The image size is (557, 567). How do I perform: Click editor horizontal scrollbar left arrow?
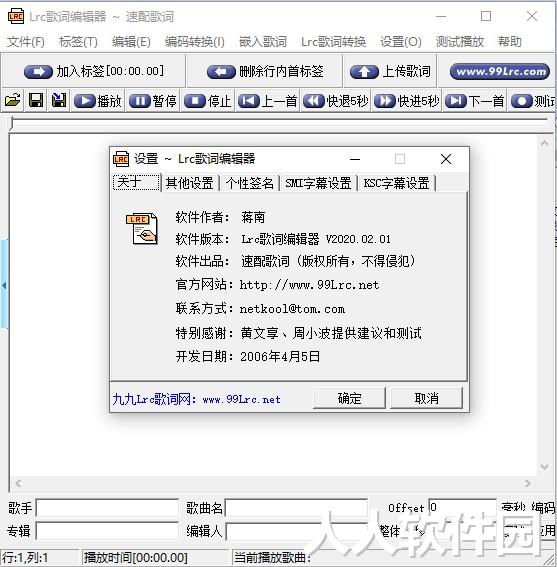click(x=19, y=483)
